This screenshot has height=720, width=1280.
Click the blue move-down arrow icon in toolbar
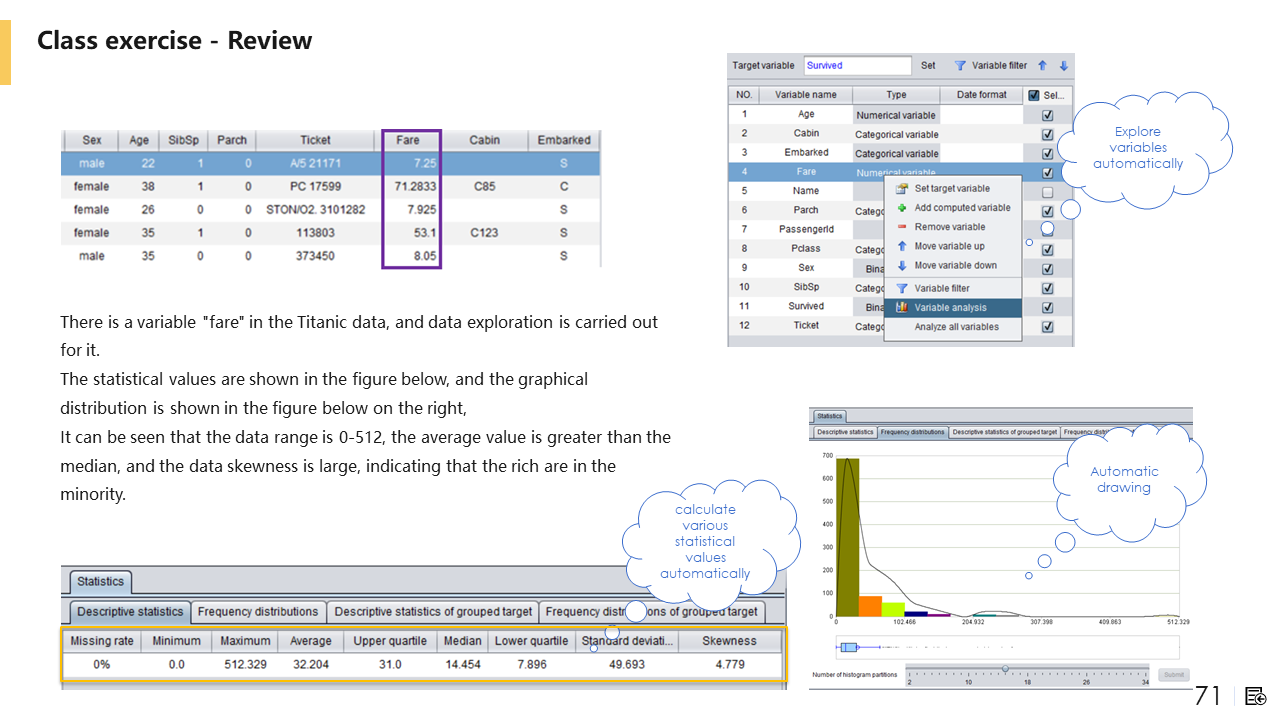tap(1063, 66)
